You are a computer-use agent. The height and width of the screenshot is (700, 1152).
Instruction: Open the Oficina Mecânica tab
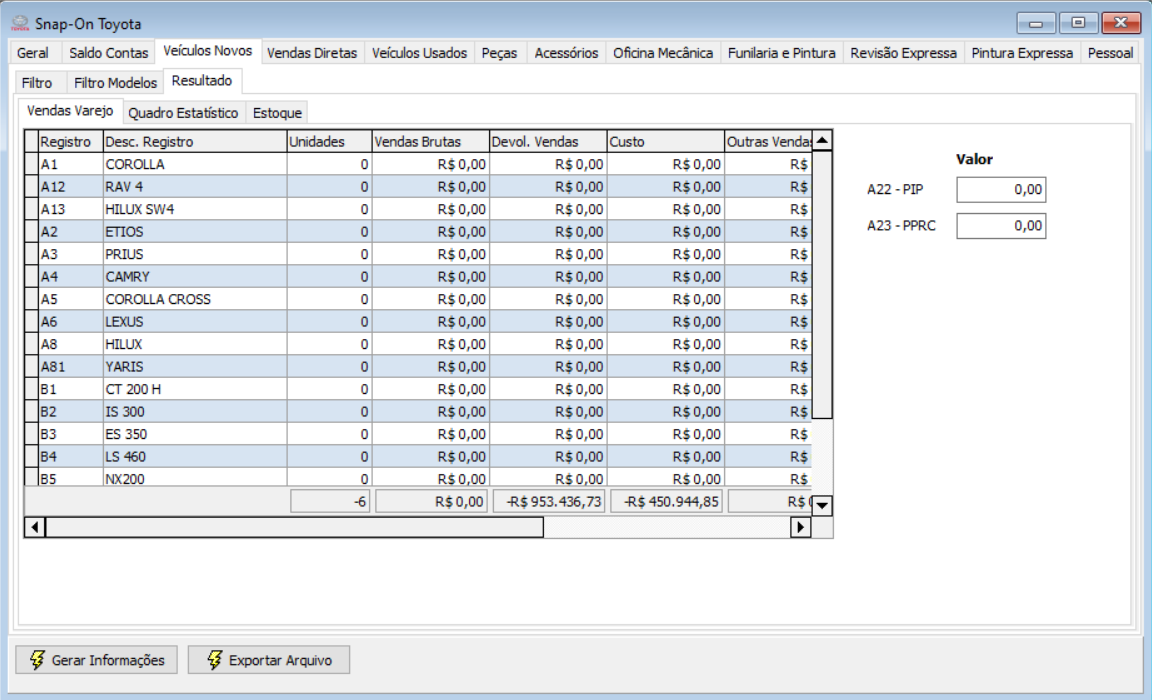(663, 53)
